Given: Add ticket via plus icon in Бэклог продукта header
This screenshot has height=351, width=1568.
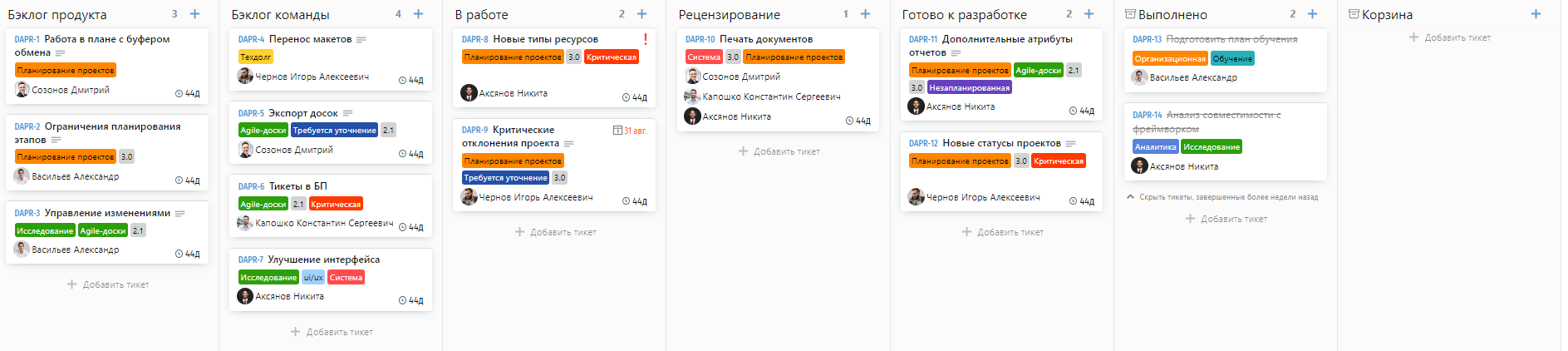Looking at the screenshot, I should [x=194, y=14].
